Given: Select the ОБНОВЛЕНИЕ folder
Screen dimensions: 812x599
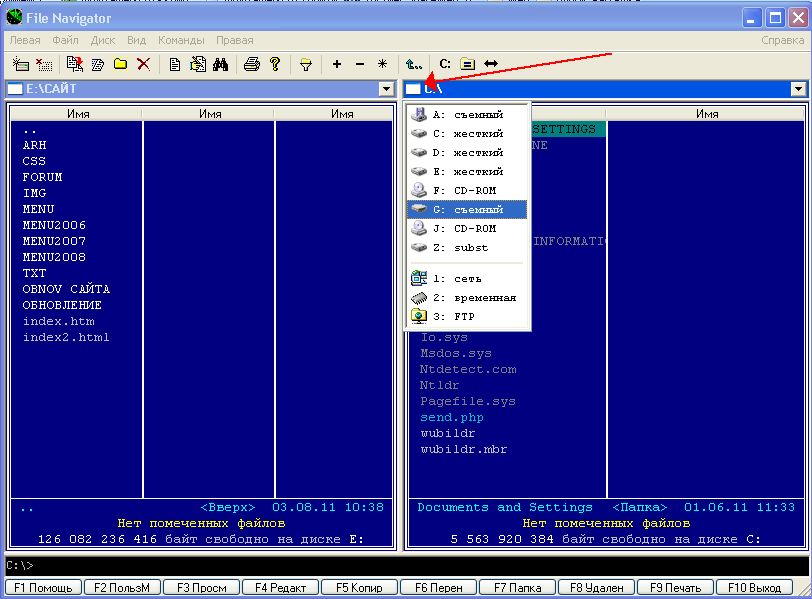Looking at the screenshot, I should pos(62,305).
